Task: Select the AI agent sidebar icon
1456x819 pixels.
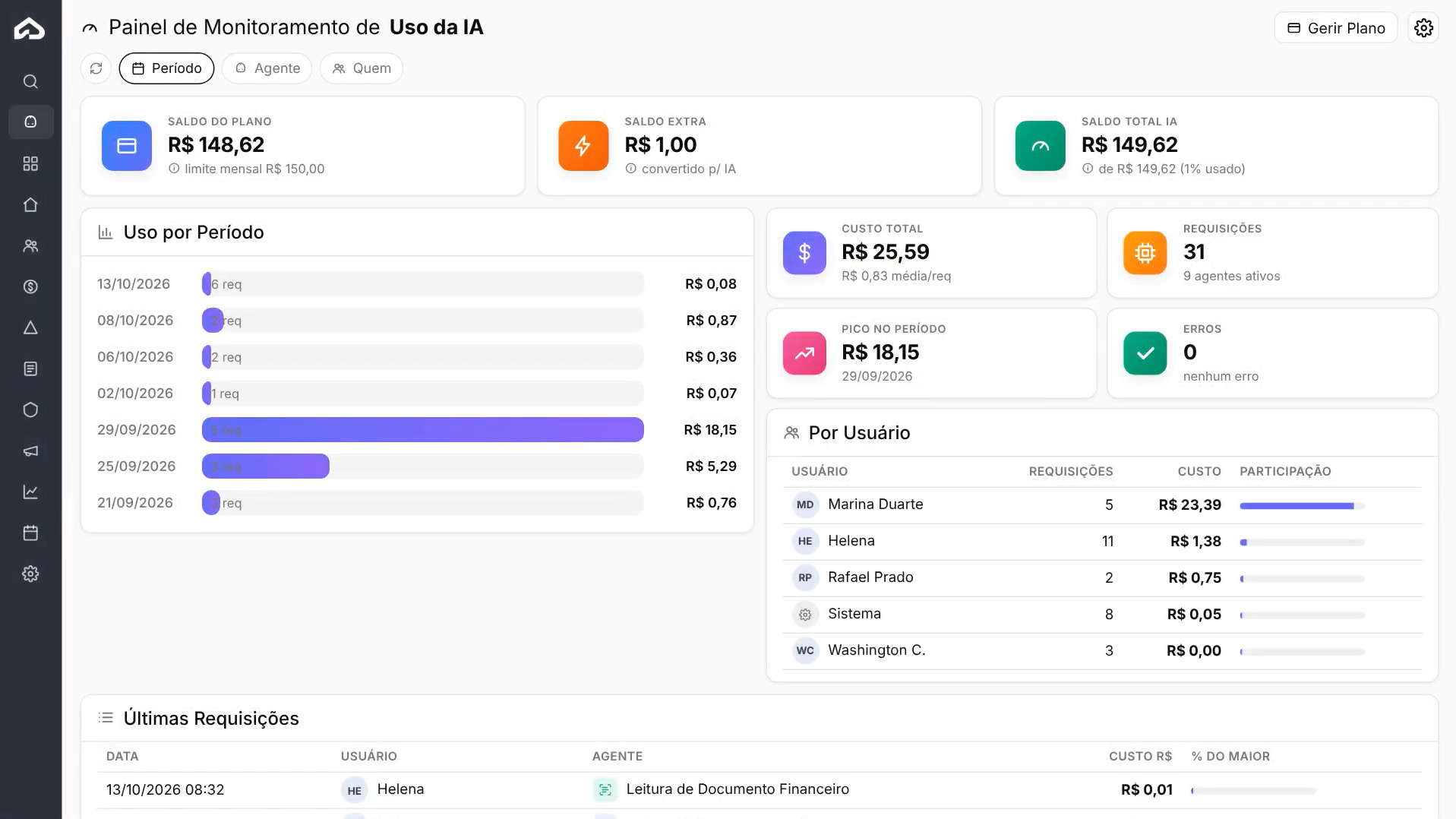Action: [30, 122]
